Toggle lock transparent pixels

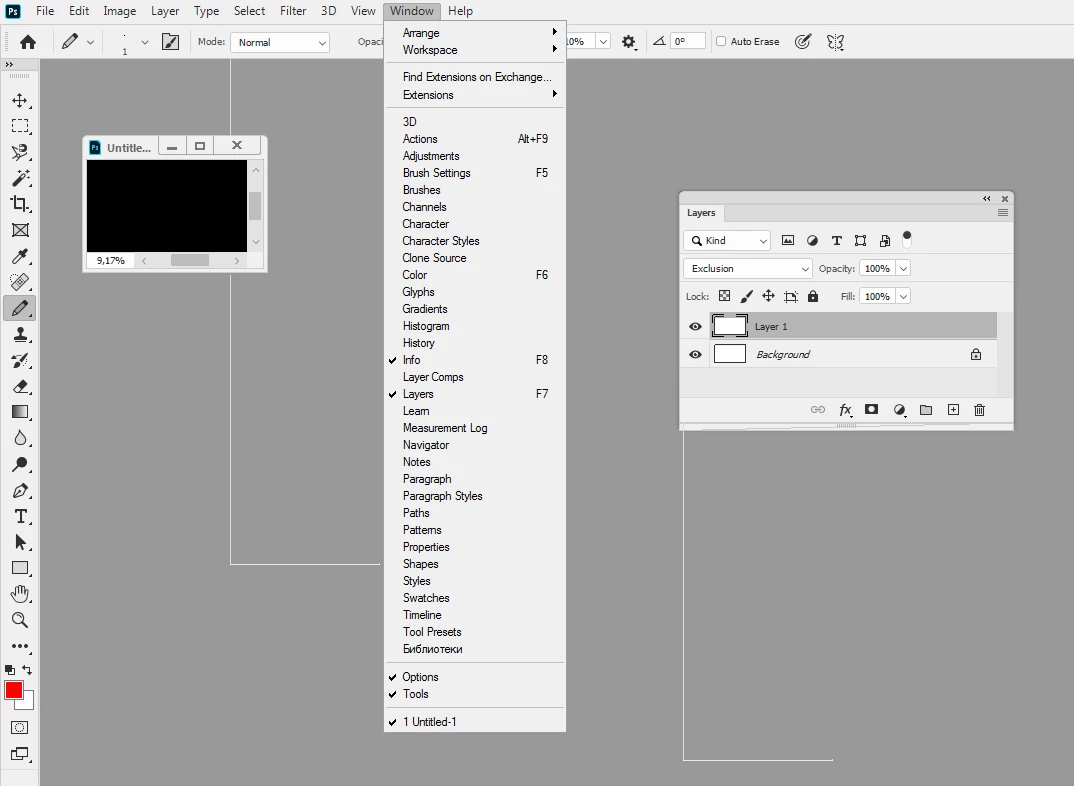[x=724, y=296]
